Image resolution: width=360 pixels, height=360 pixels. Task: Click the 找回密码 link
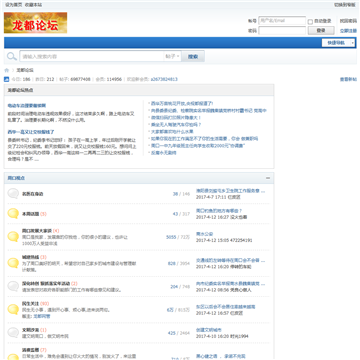click(348, 21)
